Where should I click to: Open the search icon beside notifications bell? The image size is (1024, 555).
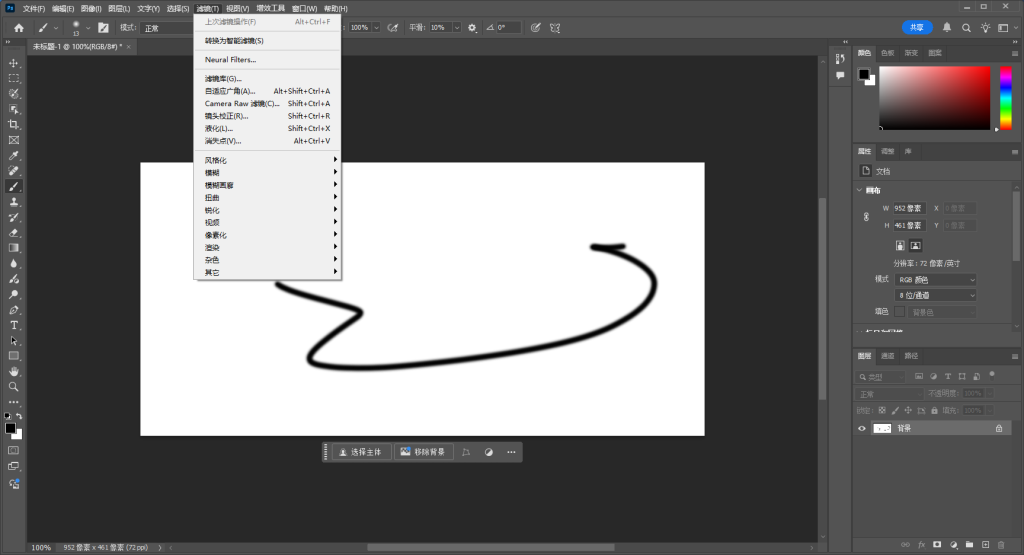964,28
